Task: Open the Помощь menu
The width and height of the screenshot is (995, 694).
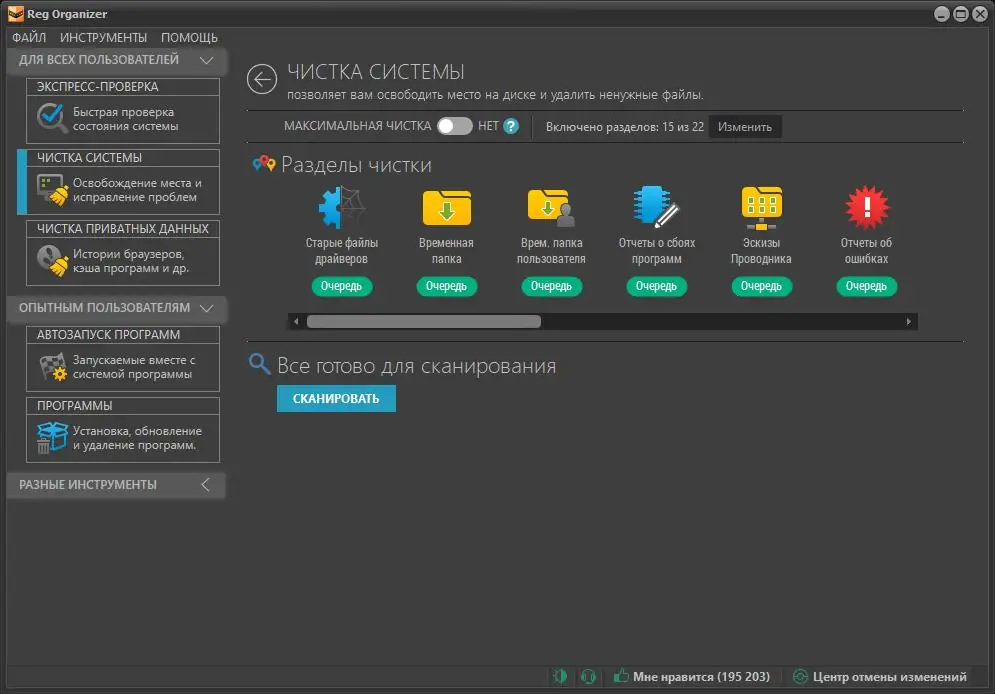Action: click(189, 37)
